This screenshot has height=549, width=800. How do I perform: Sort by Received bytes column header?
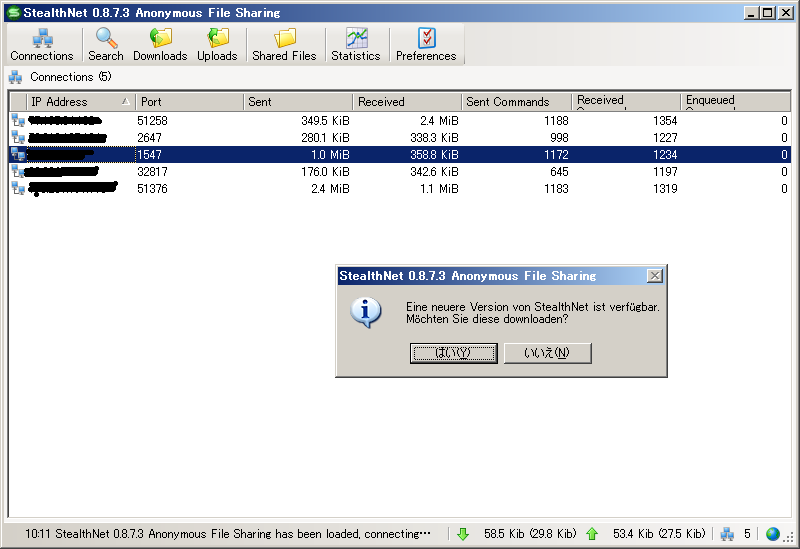click(x=407, y=102)
